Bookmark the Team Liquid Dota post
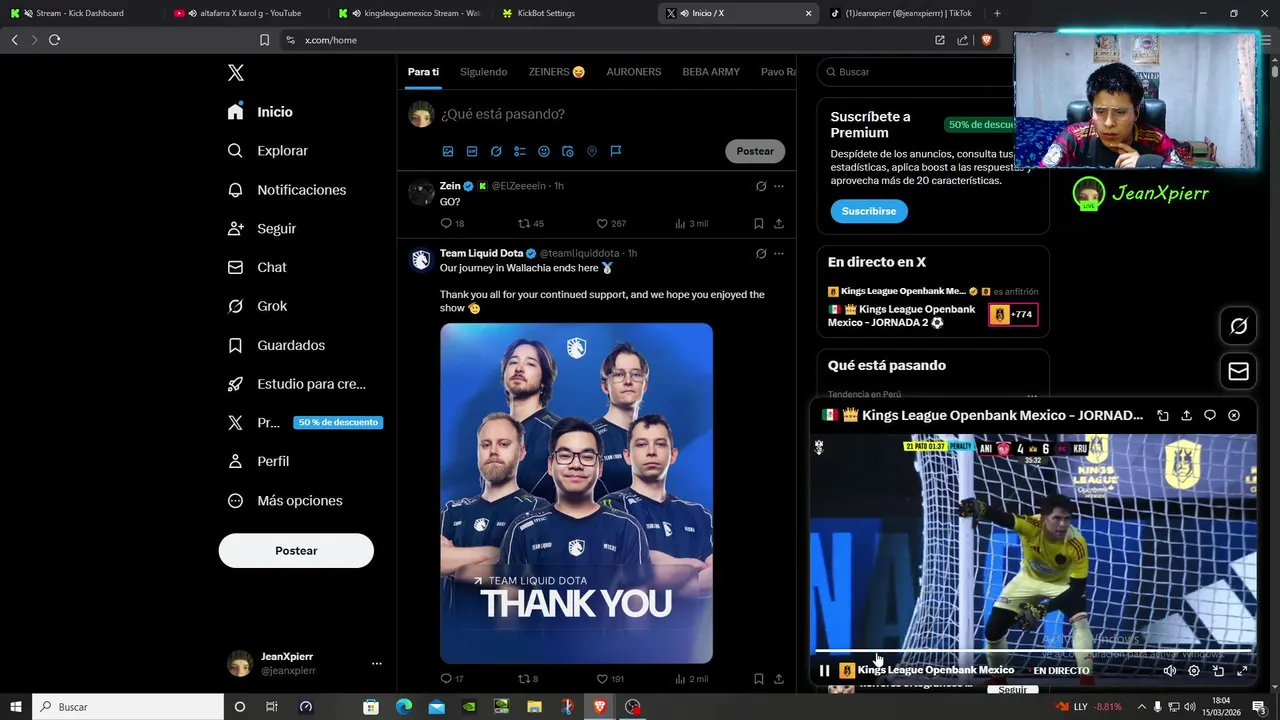 pyautogui.click(x=759, y=679)
